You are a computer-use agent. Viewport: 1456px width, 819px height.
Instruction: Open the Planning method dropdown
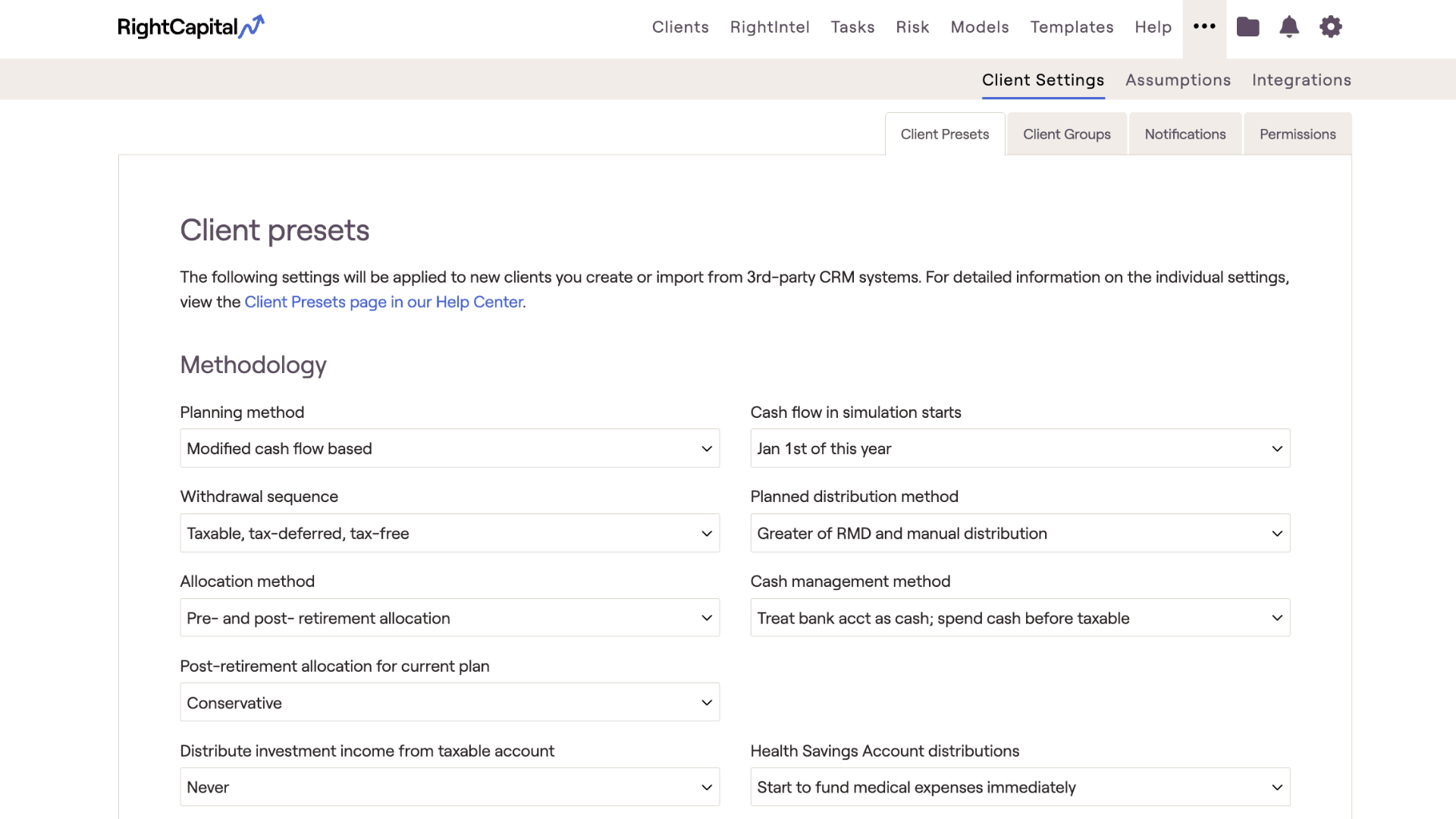pyautogui.click(x=449, y=448)
